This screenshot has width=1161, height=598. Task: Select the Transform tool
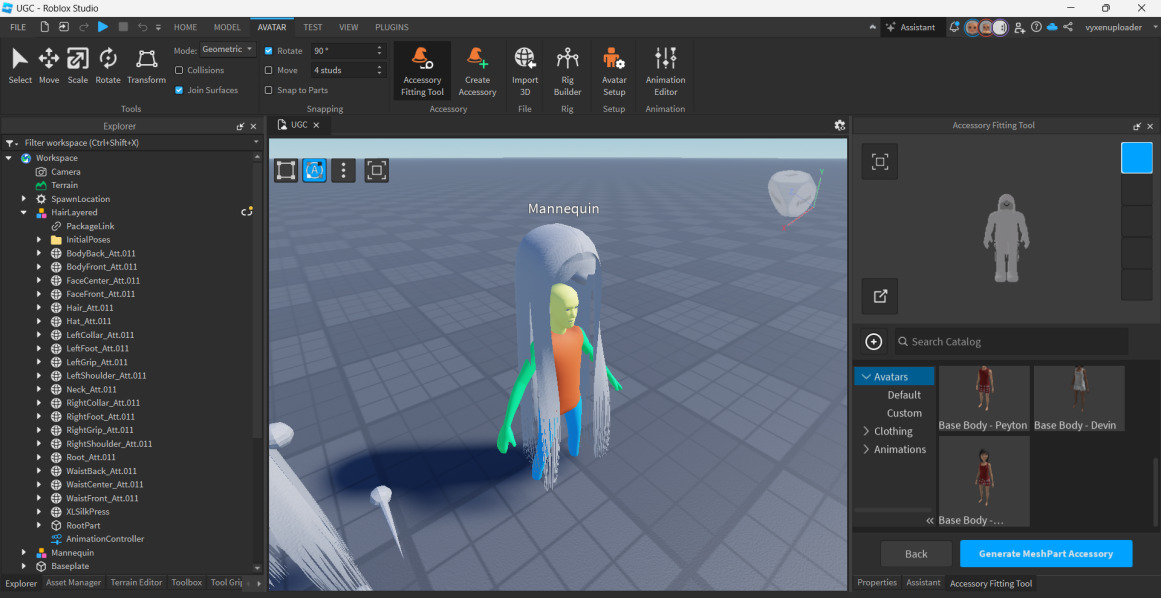[x=147, y=66]
